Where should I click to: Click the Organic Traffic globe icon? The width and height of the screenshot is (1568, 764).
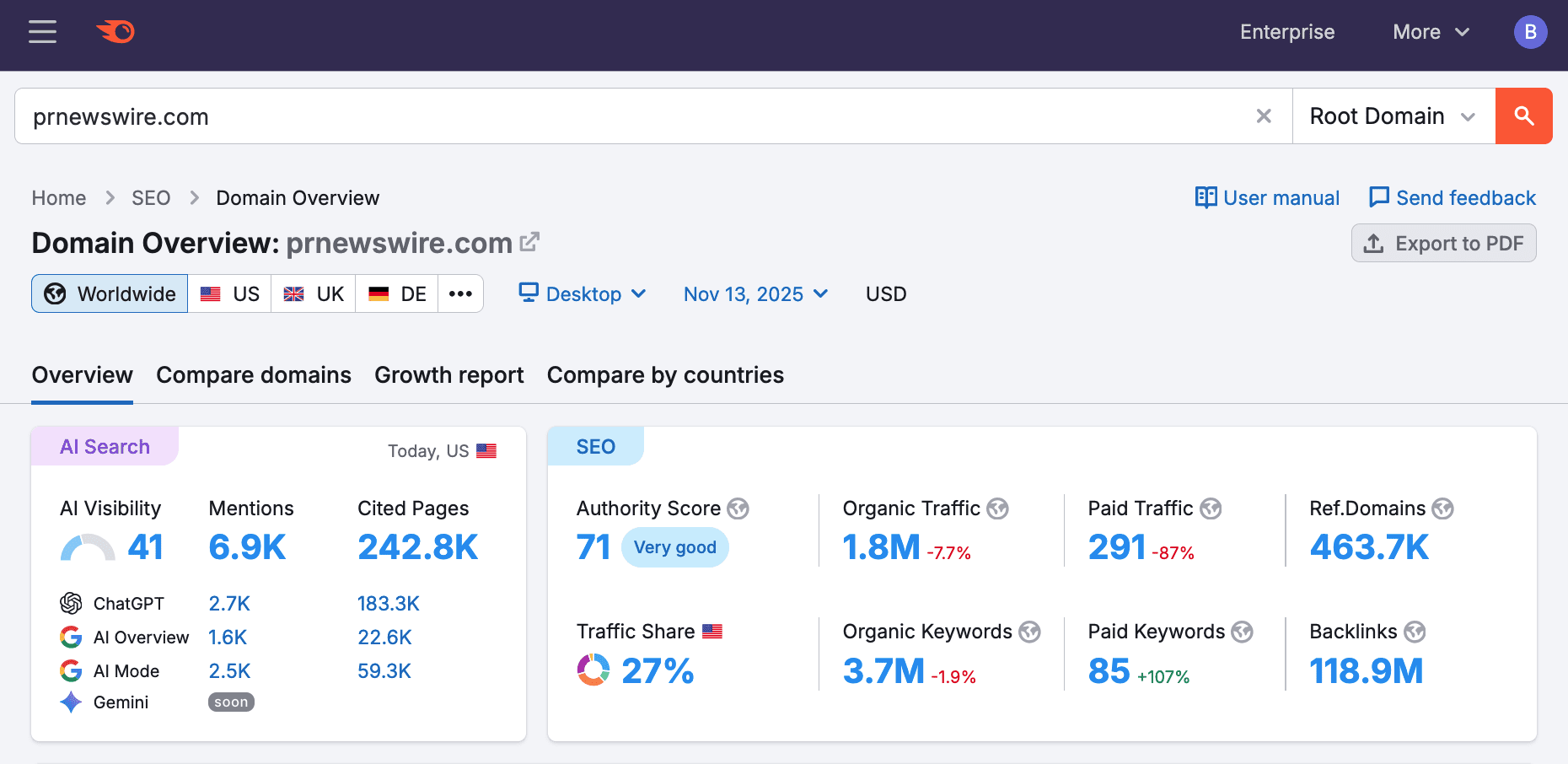click(x=998, y=508)
